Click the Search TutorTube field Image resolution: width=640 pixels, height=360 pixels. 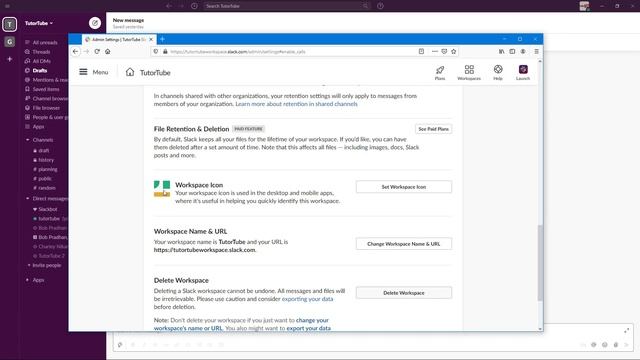[x=286, y=6]
